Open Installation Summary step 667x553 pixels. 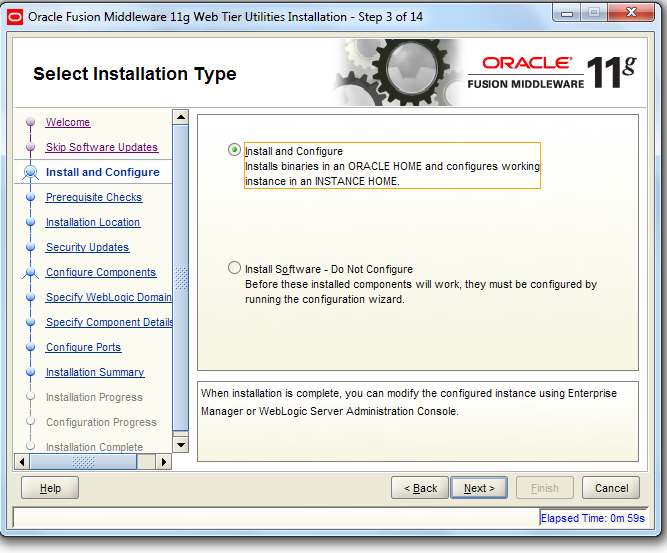(95, 372)
